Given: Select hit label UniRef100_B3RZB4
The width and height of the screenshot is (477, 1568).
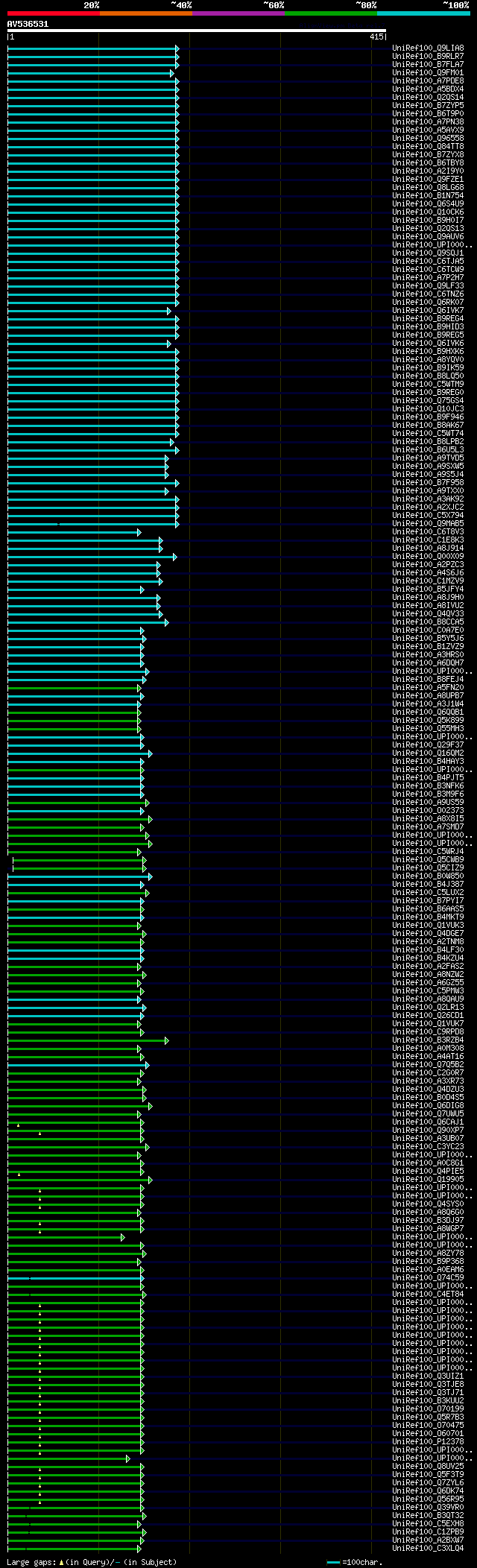Looking at the screenshot, I should [428, 1040].
